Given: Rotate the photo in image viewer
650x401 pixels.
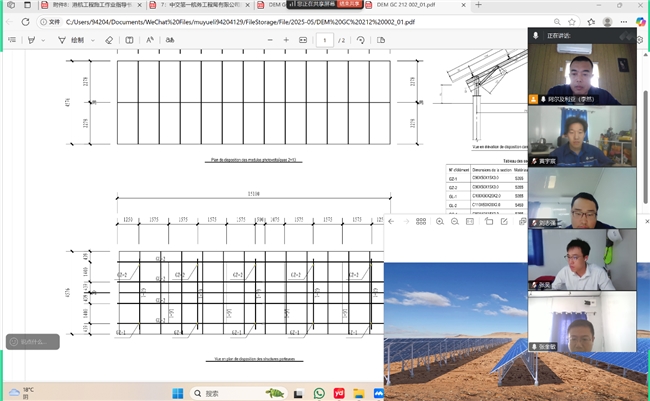Looking at the screenshot, I should 489,221.
